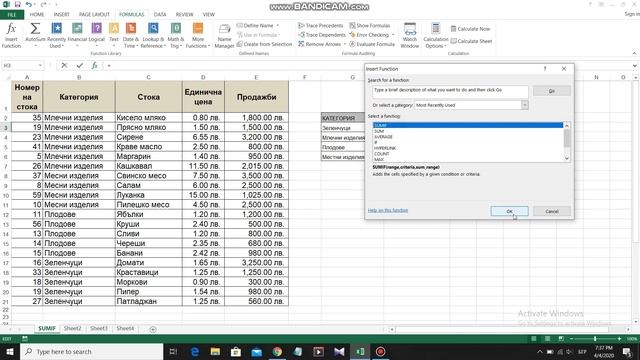Click the zoom slider handle
This screenshot has height=360, width=640.
(x=595, y=339)
